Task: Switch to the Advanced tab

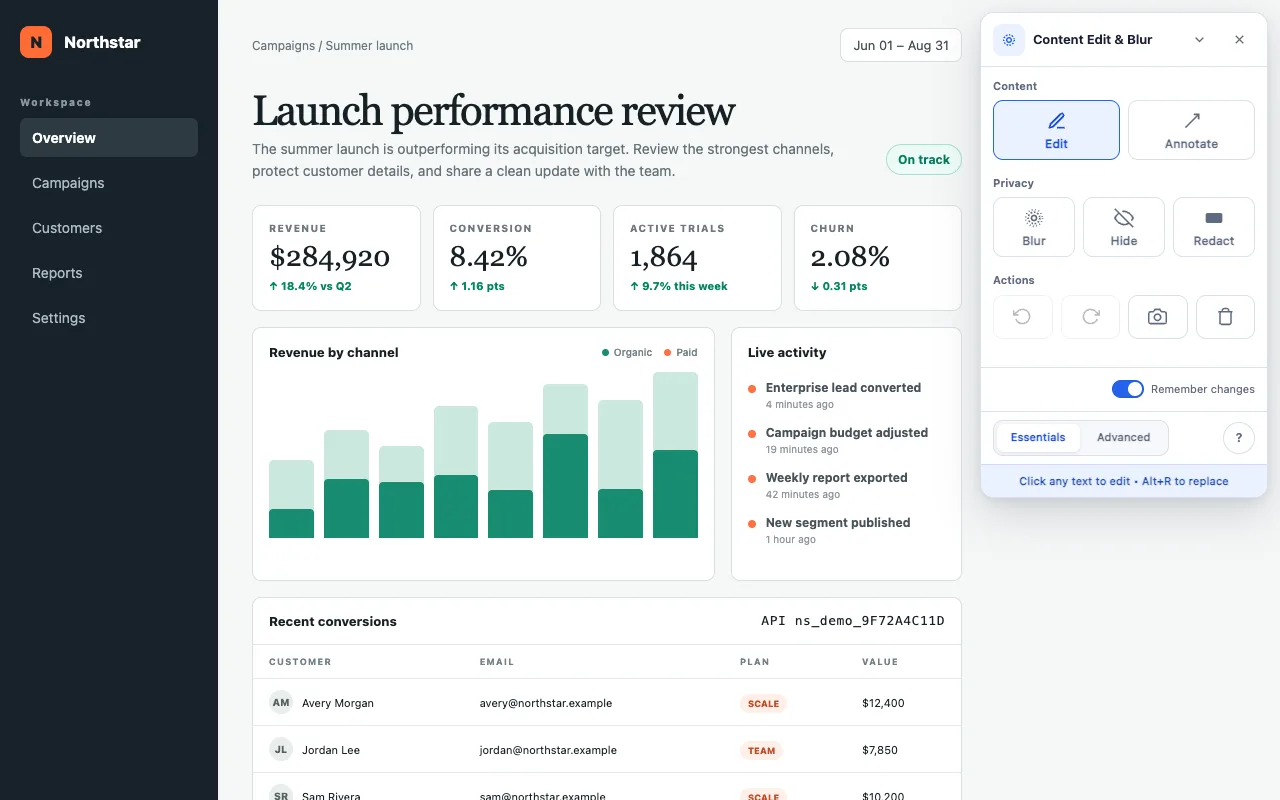Action: [1123, 437]
